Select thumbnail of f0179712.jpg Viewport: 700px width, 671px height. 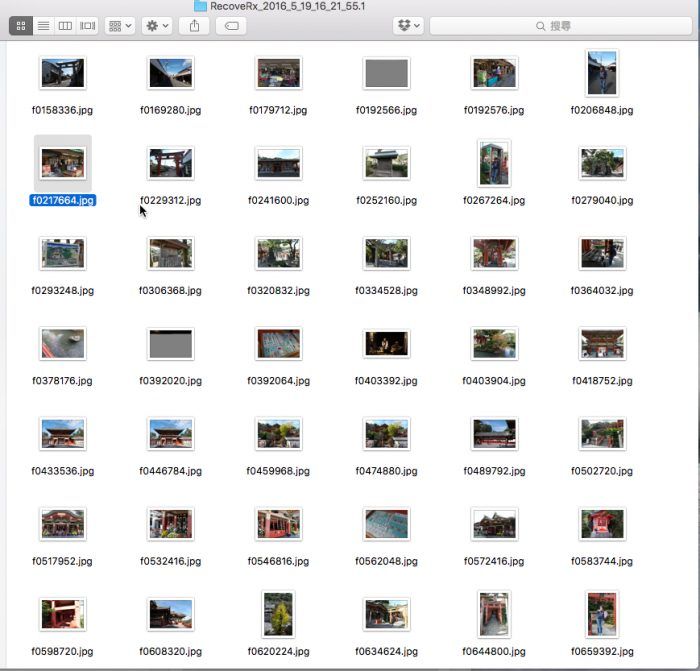pos(279,73)
